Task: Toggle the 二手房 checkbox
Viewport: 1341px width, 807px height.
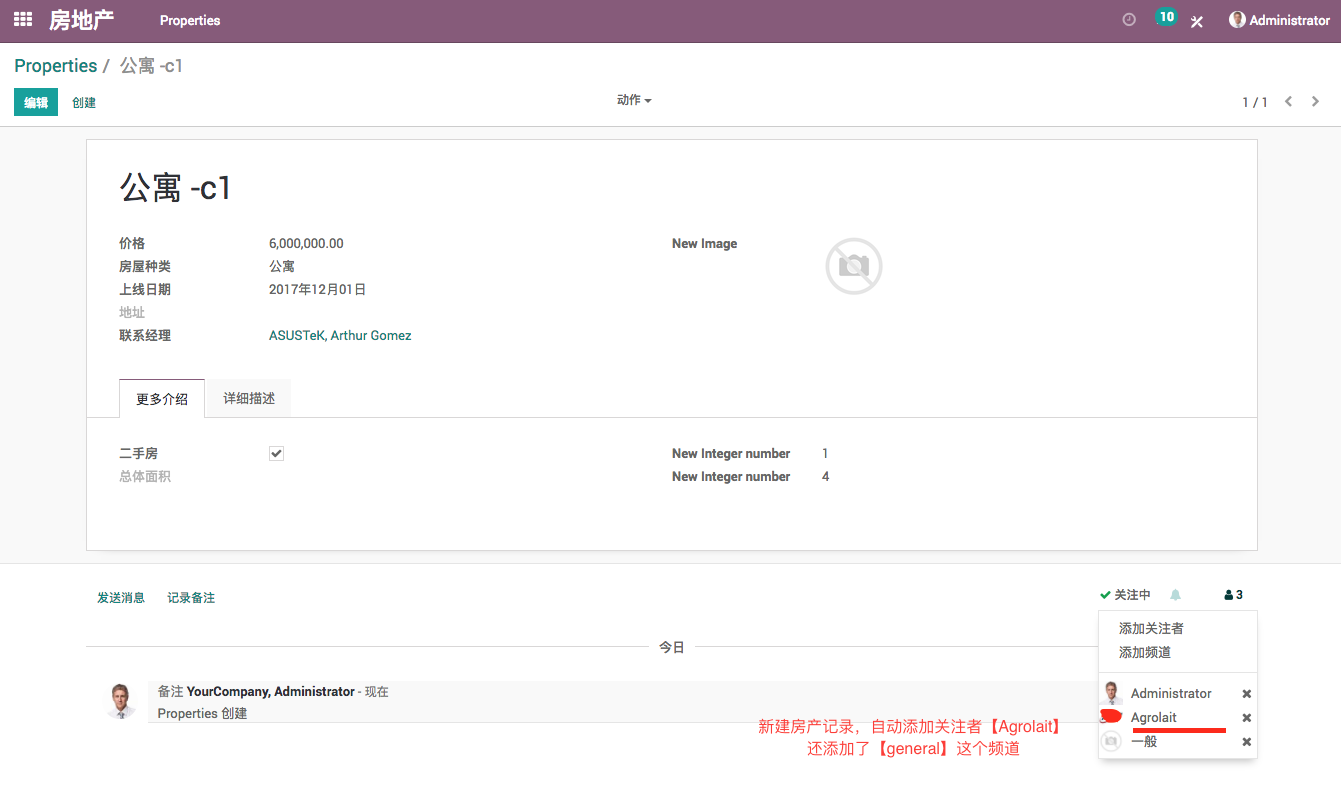Action: [x=276, y=454]
